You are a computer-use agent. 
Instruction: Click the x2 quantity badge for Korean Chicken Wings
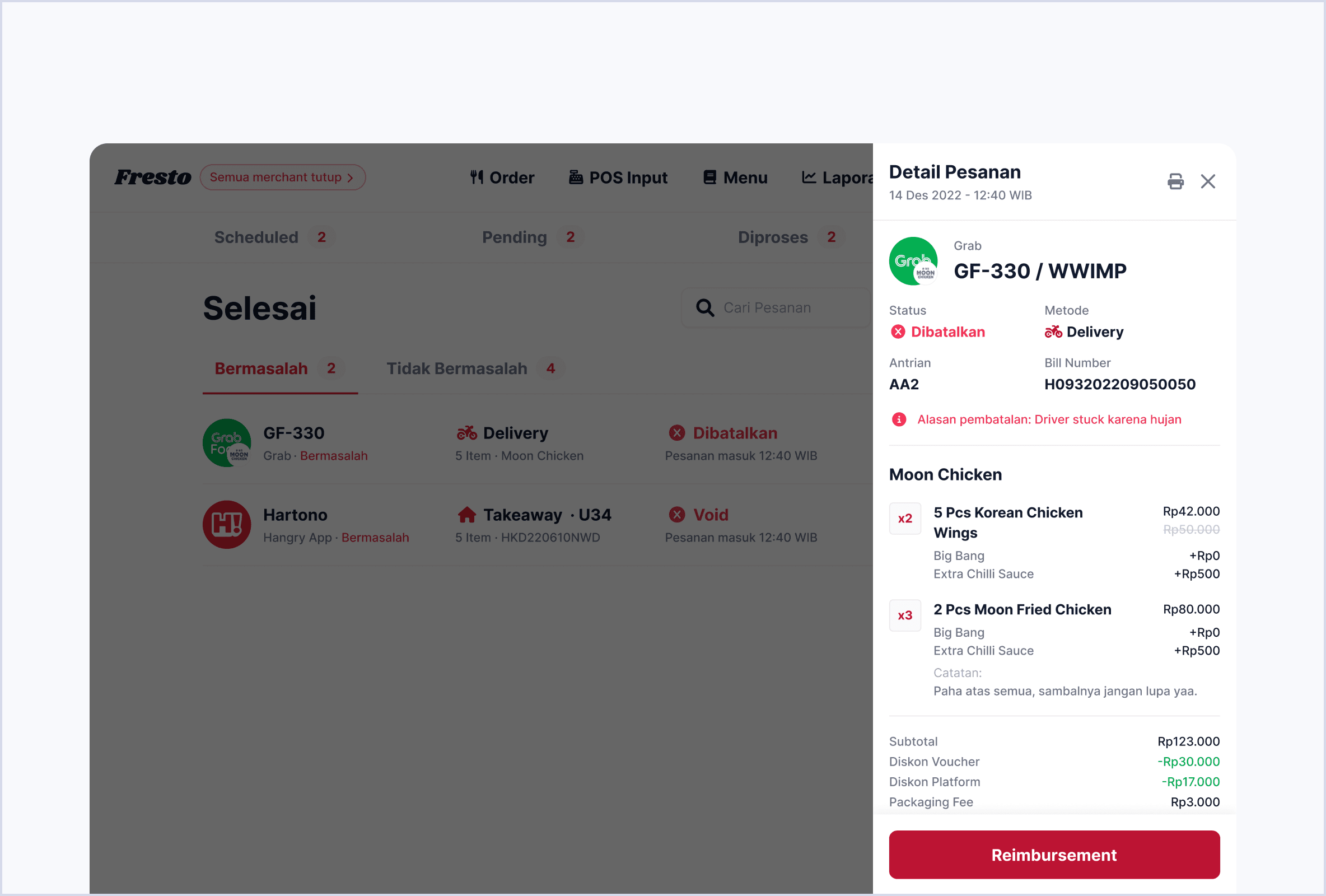click(x=905, y=519)
